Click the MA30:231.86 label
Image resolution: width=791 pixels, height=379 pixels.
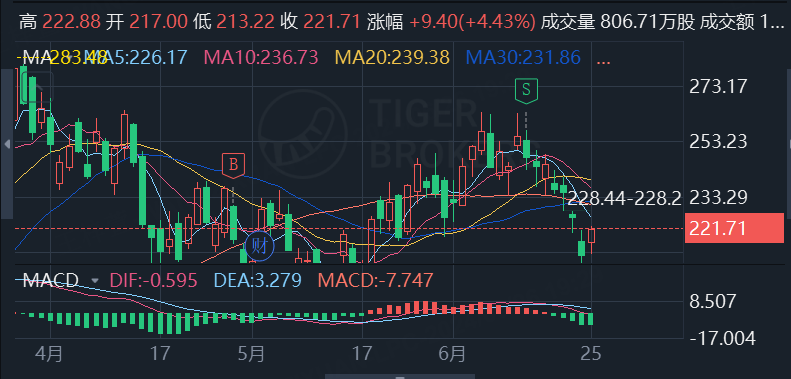tap(523, 58)
